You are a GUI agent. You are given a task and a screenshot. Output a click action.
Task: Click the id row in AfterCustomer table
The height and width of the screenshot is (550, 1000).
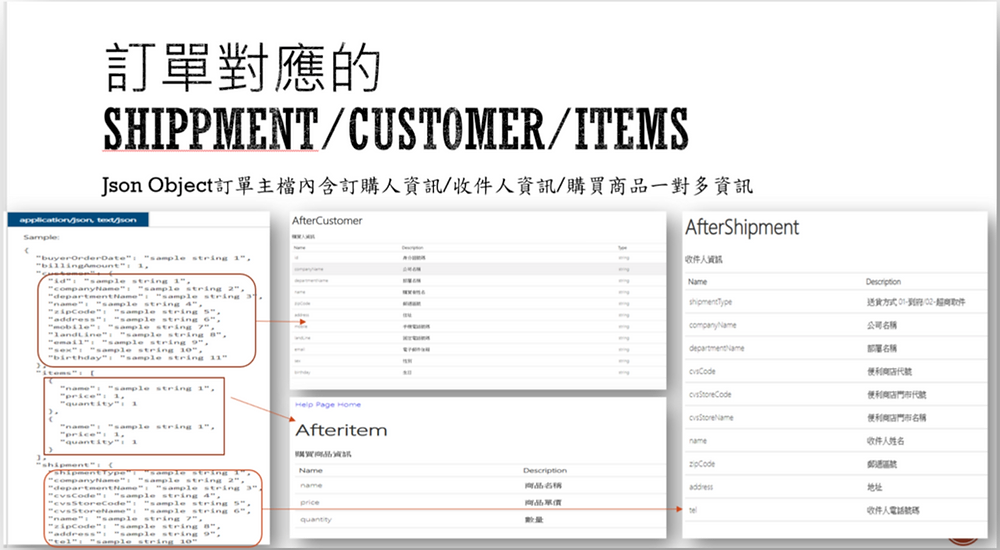click(x=477, y=258)
